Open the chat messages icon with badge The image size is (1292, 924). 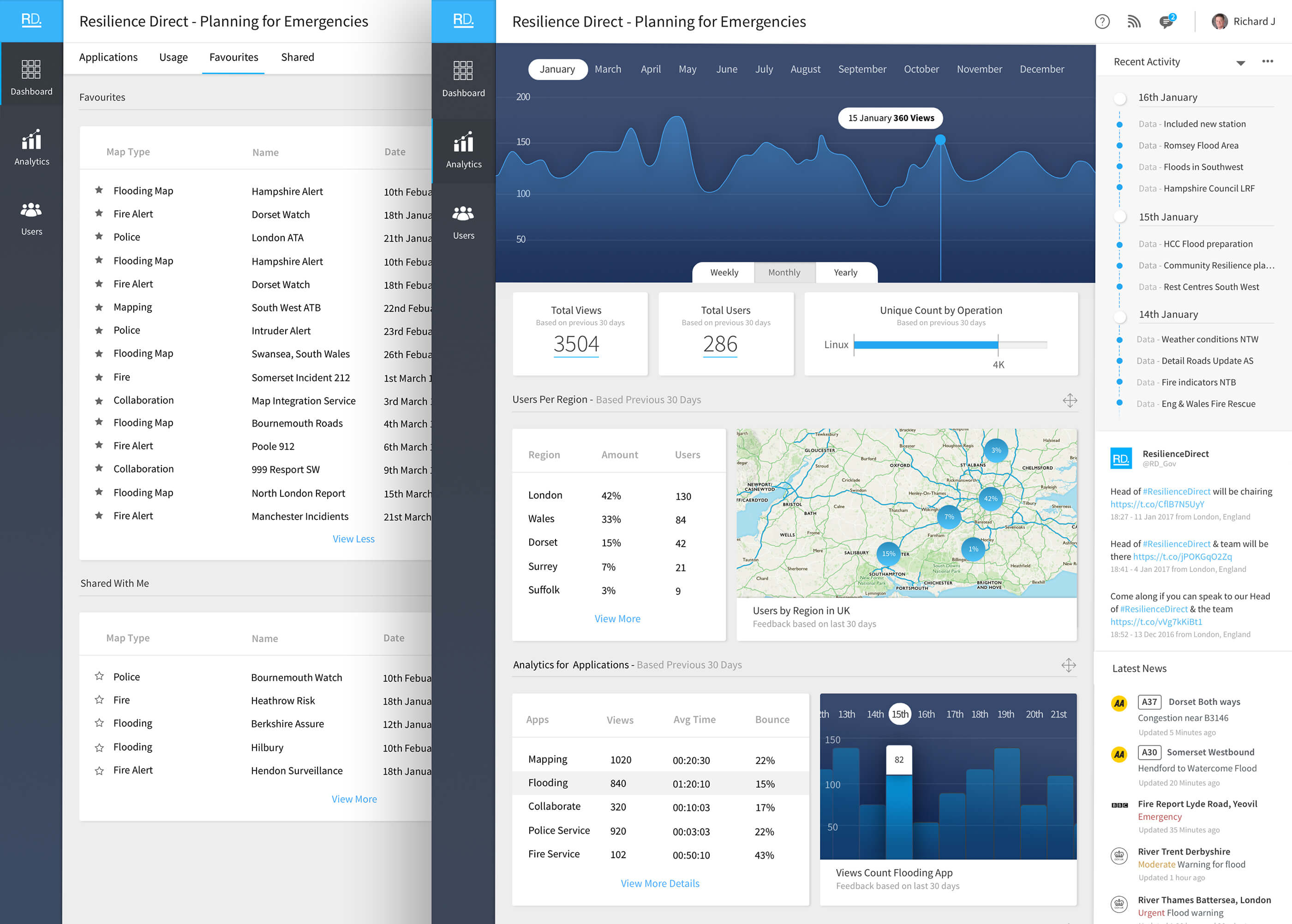tap(1166, 22)
